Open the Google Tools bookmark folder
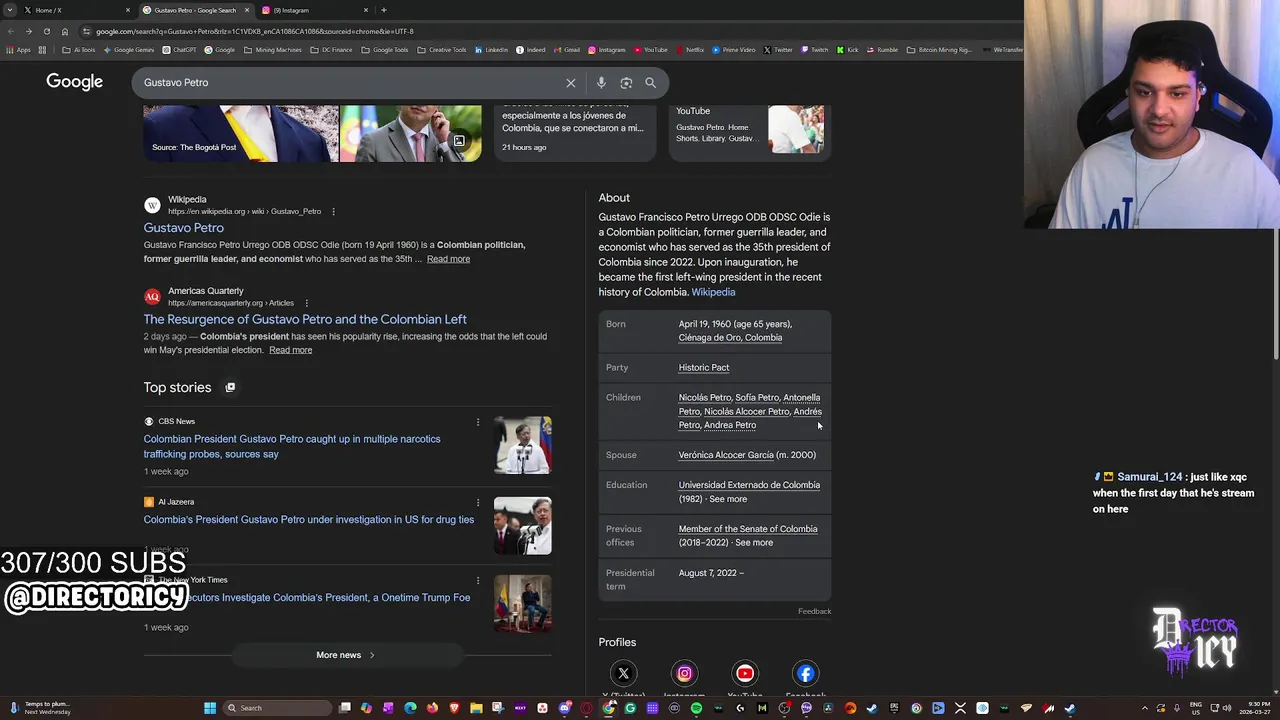 [385, 50]
